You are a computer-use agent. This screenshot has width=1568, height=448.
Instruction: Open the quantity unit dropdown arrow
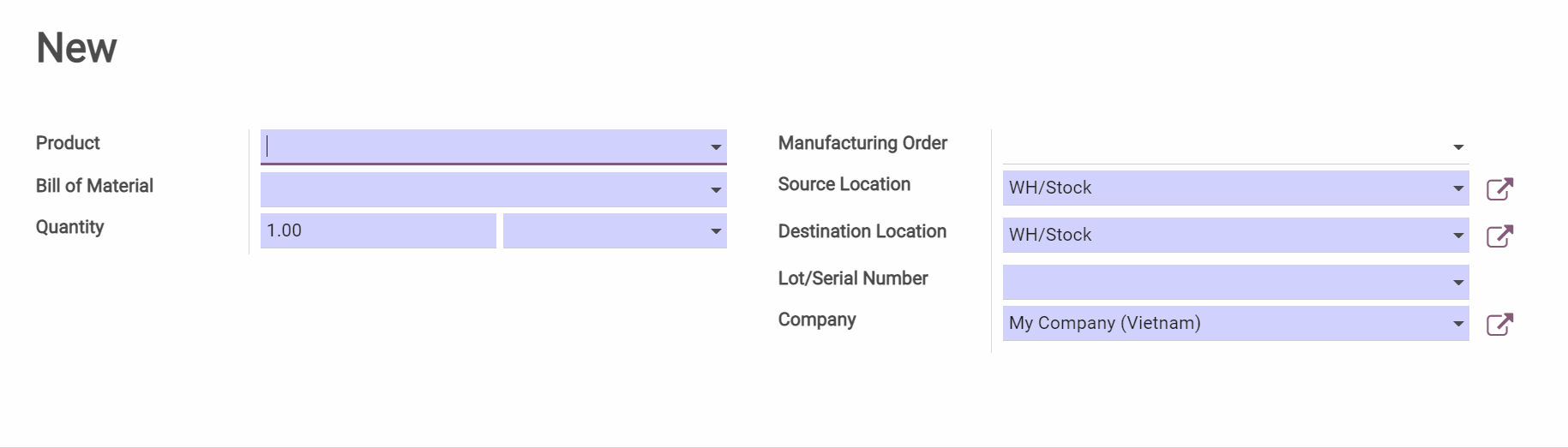[716, 231]
